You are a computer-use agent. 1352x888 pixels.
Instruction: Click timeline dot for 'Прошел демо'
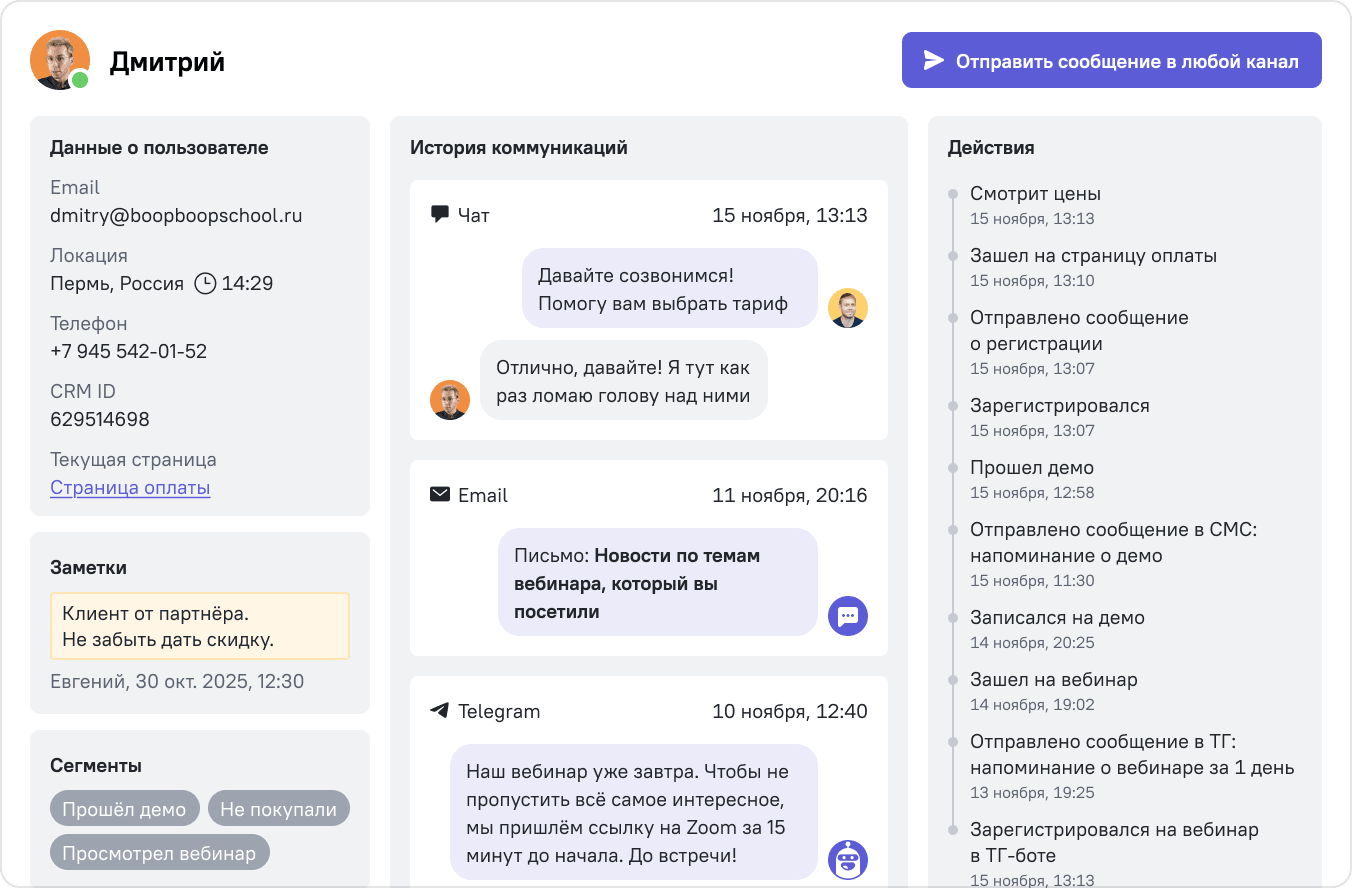pos(953,468)
